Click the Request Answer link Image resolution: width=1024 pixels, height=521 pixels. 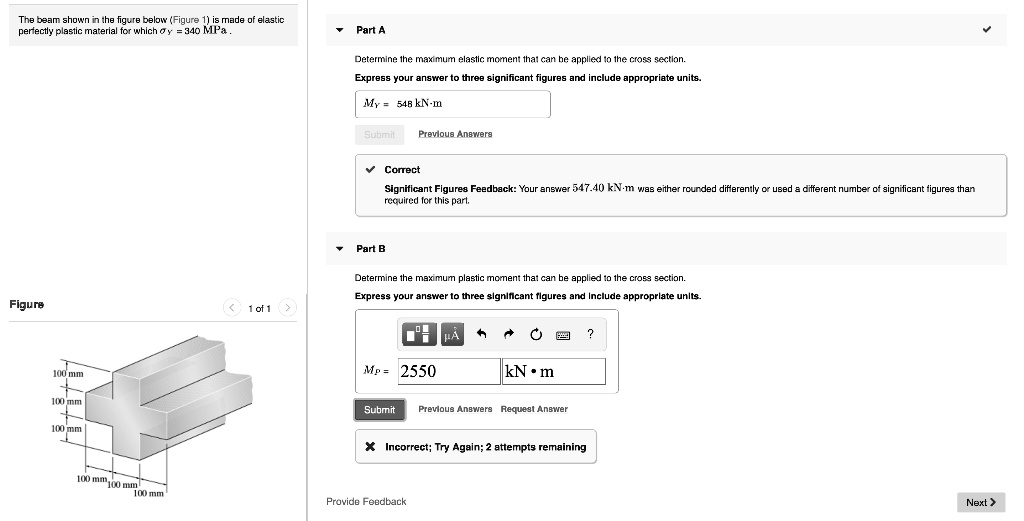pos(534,409)
